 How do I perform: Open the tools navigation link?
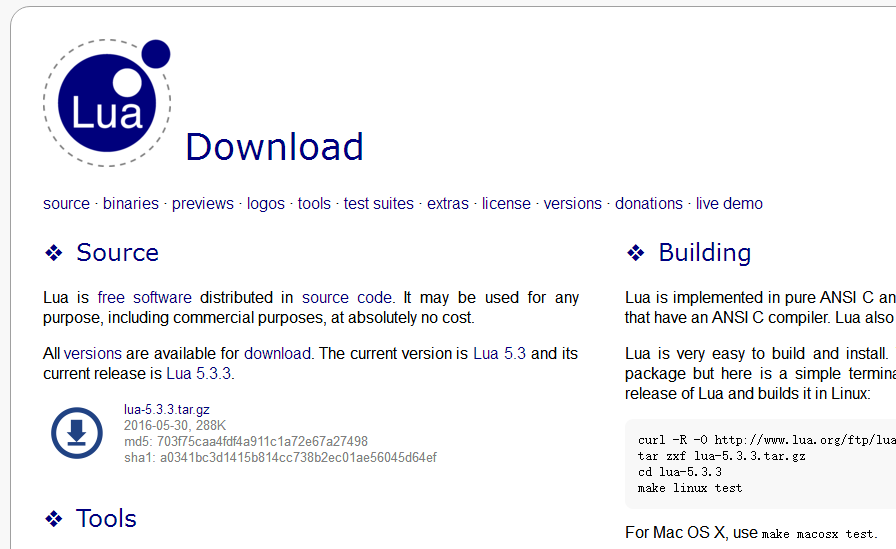click(x=314, y=203)
